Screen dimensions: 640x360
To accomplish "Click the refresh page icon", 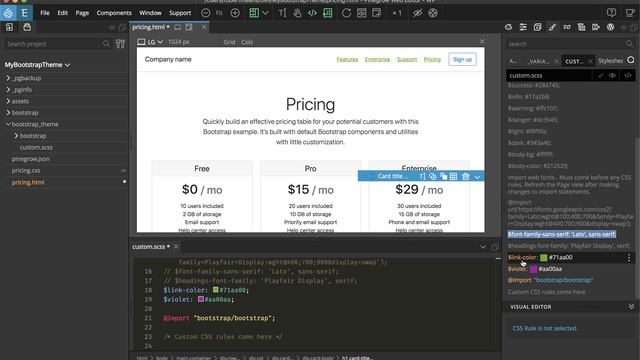I will click(x=346, y=13).
